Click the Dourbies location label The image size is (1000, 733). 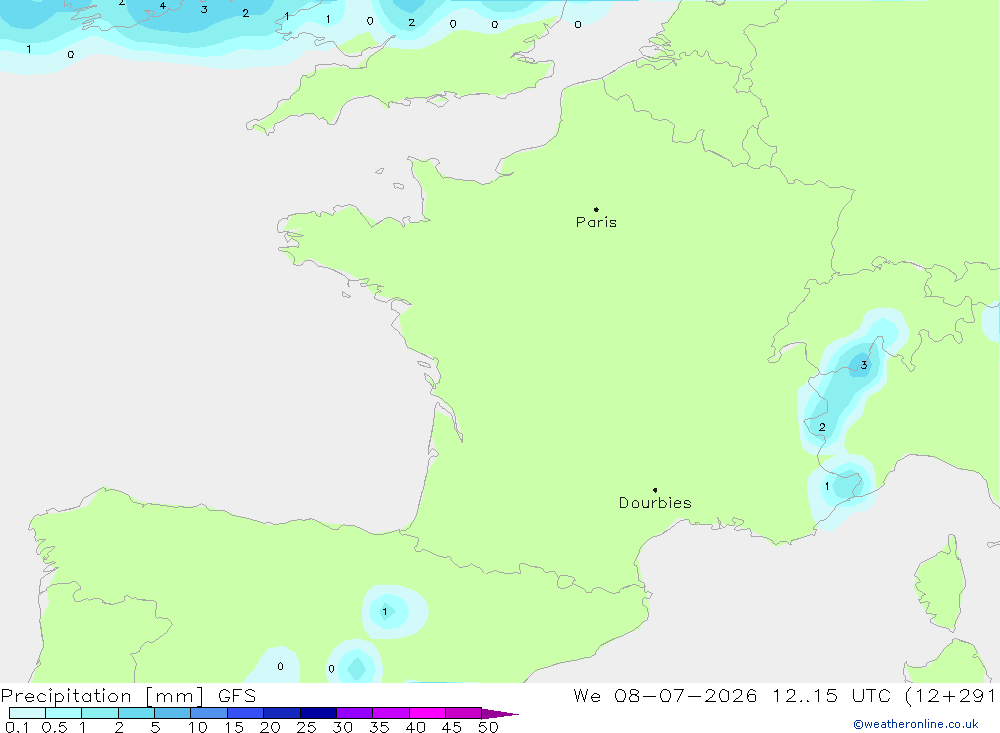pyautogui.click(x=655, y=503)
